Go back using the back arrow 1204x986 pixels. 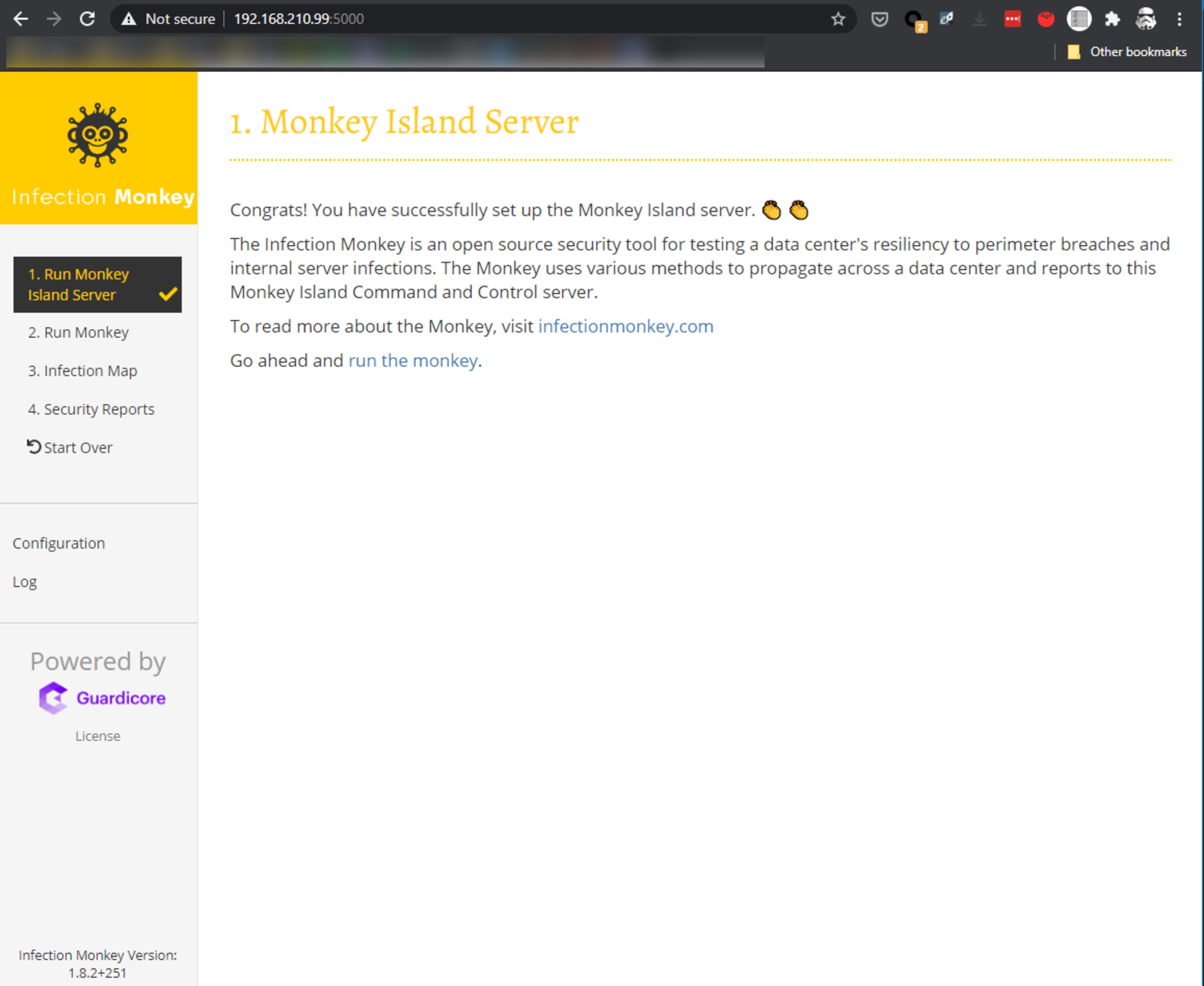coord(21,19)
